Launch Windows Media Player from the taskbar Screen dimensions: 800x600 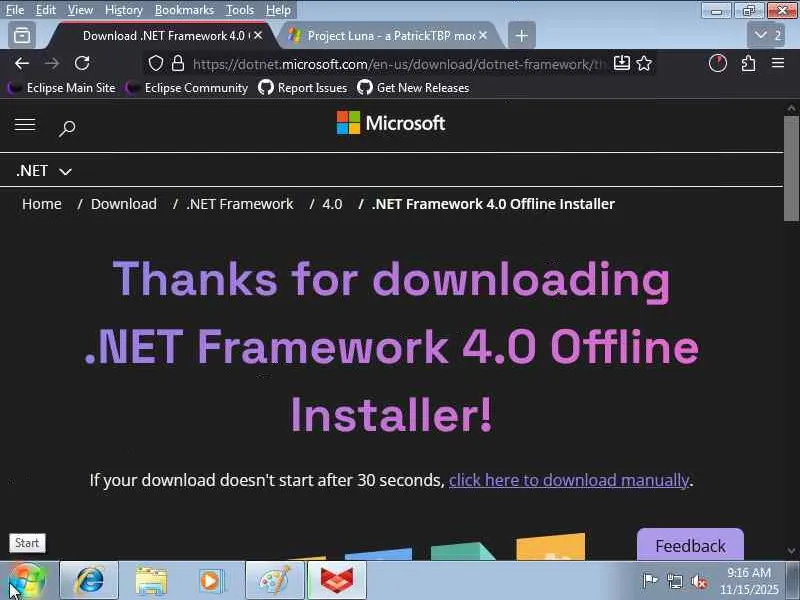(x=211, y=581)
